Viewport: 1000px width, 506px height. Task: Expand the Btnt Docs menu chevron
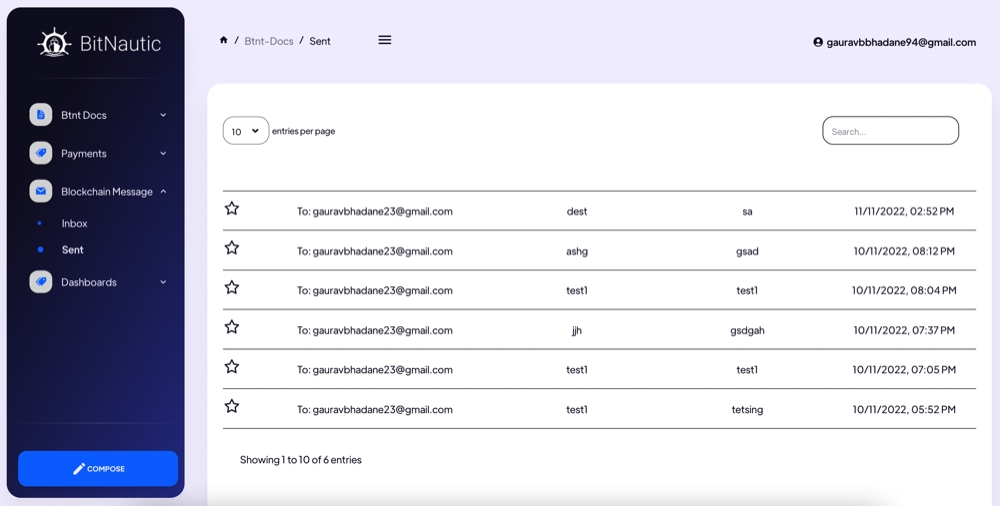tap(163, 115)
